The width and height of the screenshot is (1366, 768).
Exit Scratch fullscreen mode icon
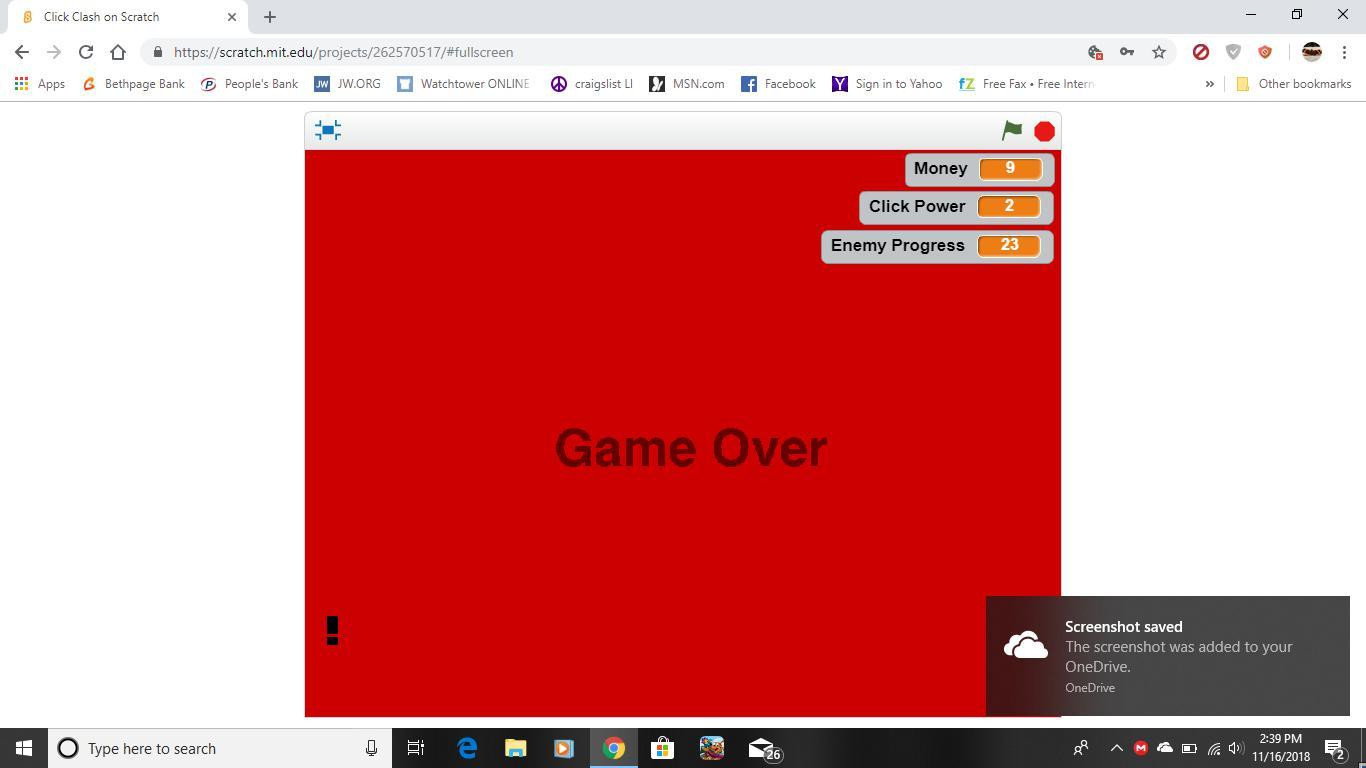click(328, 130)
